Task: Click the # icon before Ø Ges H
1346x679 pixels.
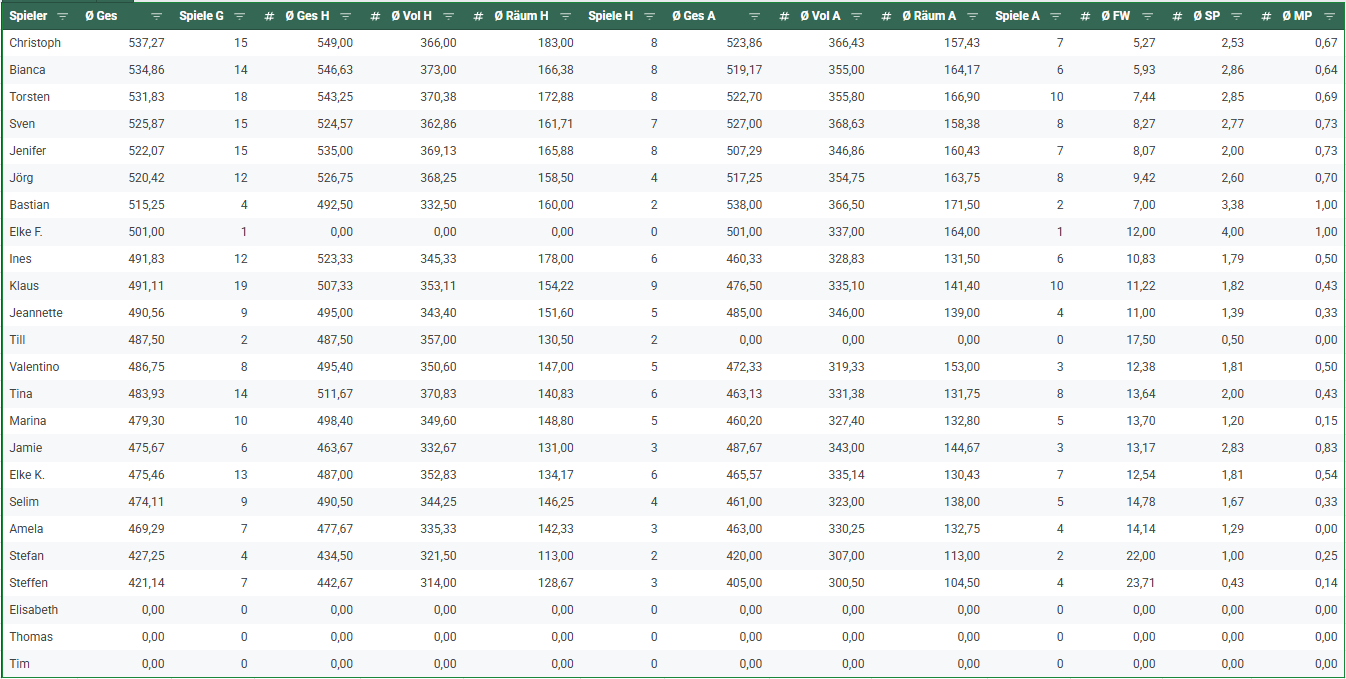Action: pyautogui.click(x=269, y=17)
